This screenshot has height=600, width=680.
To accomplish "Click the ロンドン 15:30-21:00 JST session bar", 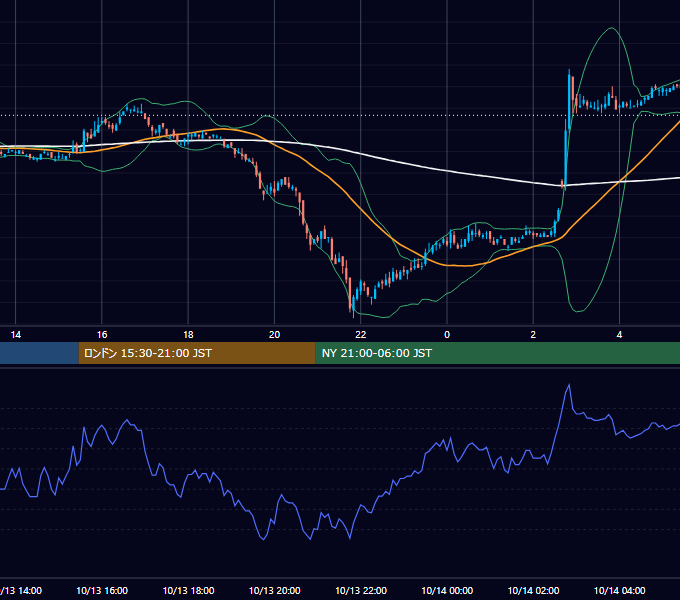I will click(197, 353).
